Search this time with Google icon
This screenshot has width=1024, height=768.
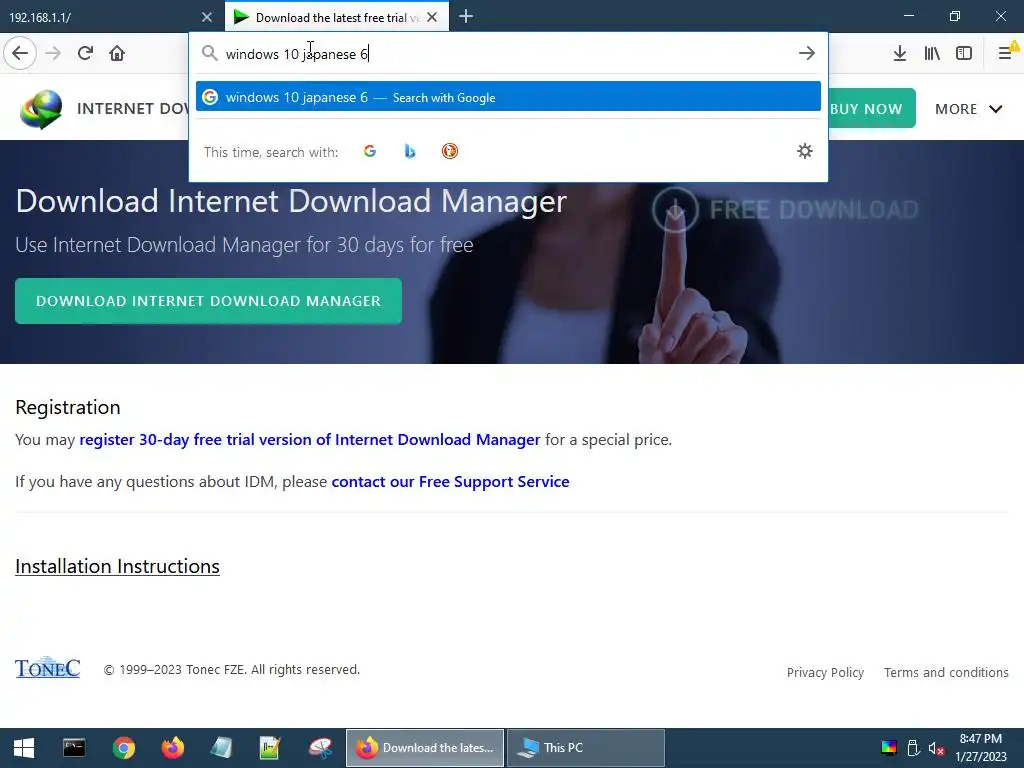pos(370,152)
